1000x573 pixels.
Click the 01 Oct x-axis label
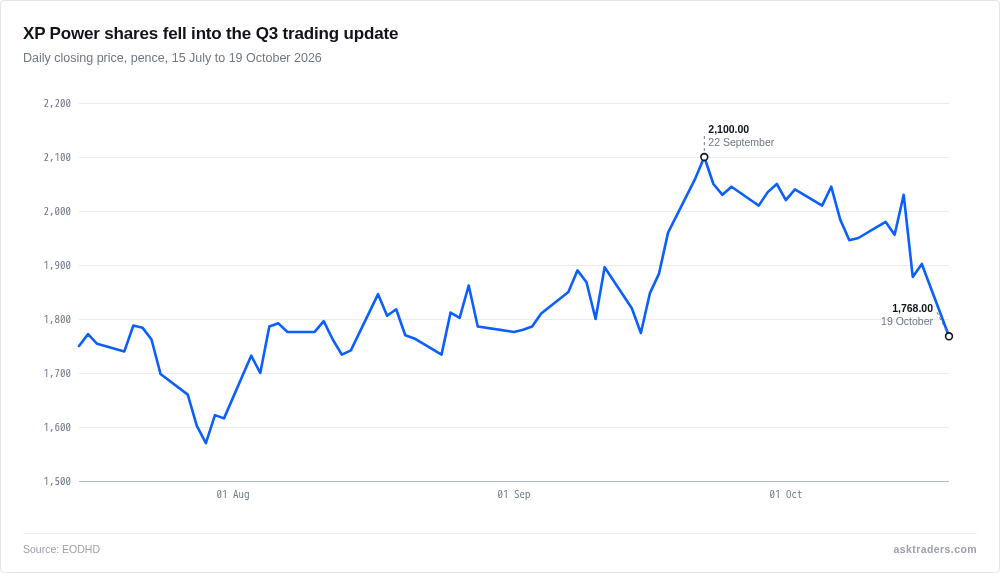[786, 495]
